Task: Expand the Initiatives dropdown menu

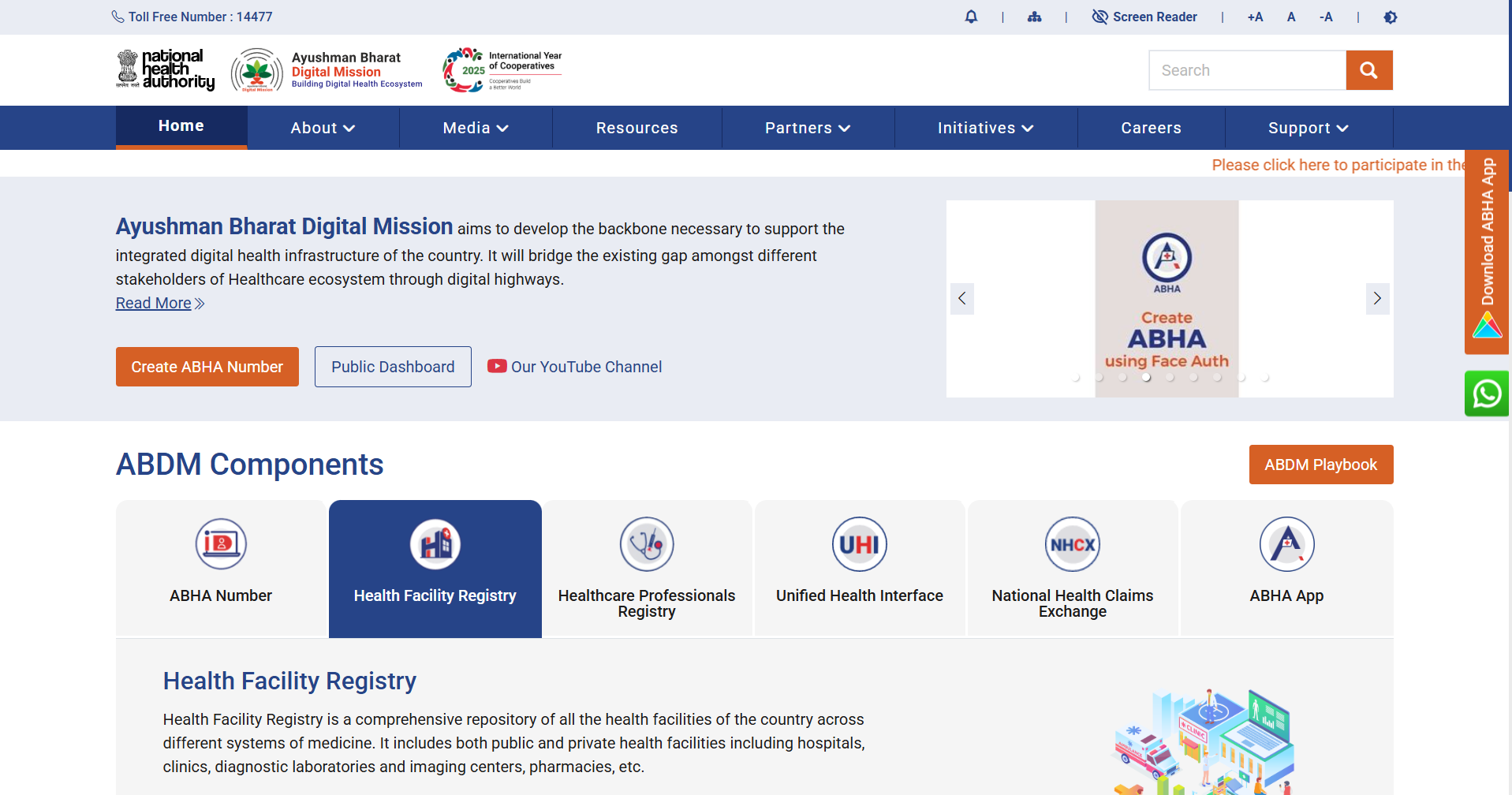Action: click(985, 128)
